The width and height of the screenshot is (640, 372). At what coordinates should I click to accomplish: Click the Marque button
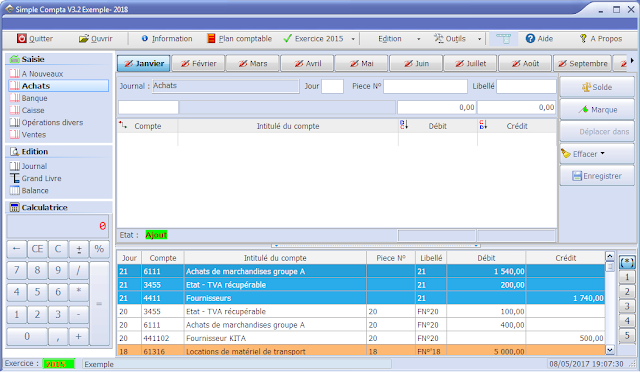point(597,109)
